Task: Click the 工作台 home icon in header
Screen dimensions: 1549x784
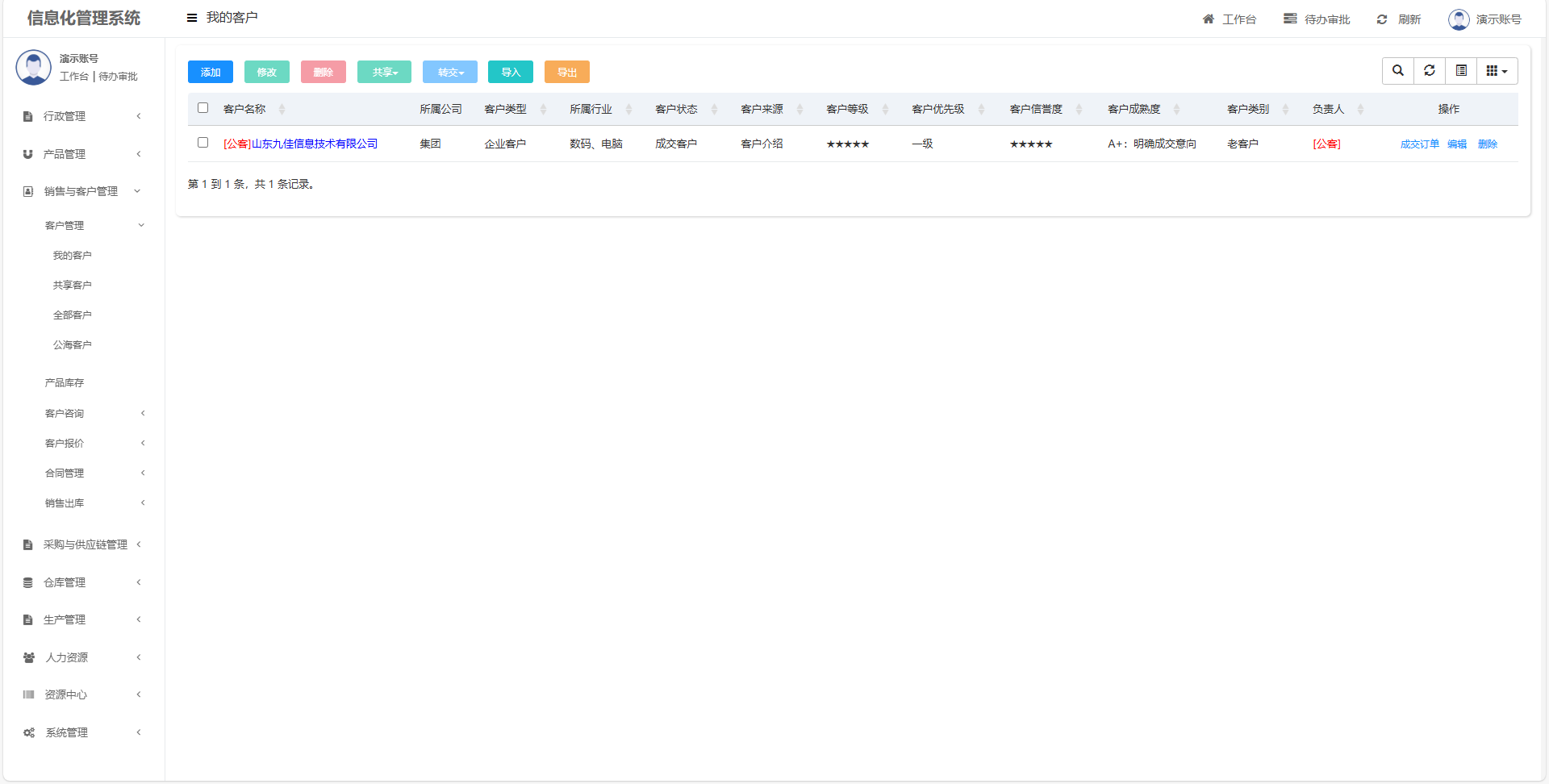Action: click(x=1209, y=19)
